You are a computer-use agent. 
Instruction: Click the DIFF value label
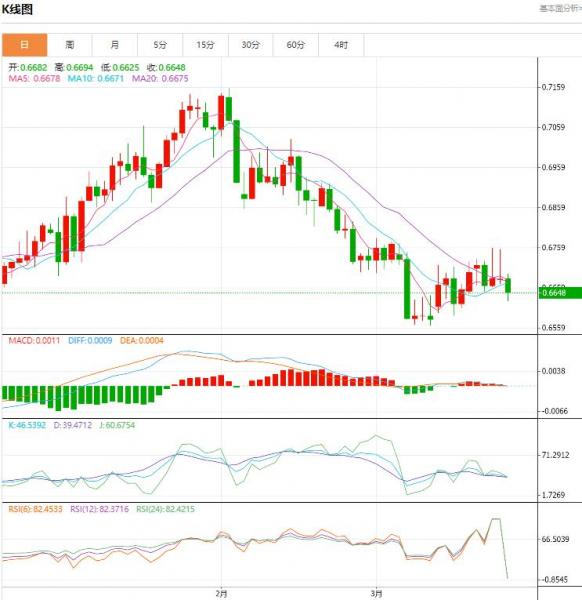point(90,340)
